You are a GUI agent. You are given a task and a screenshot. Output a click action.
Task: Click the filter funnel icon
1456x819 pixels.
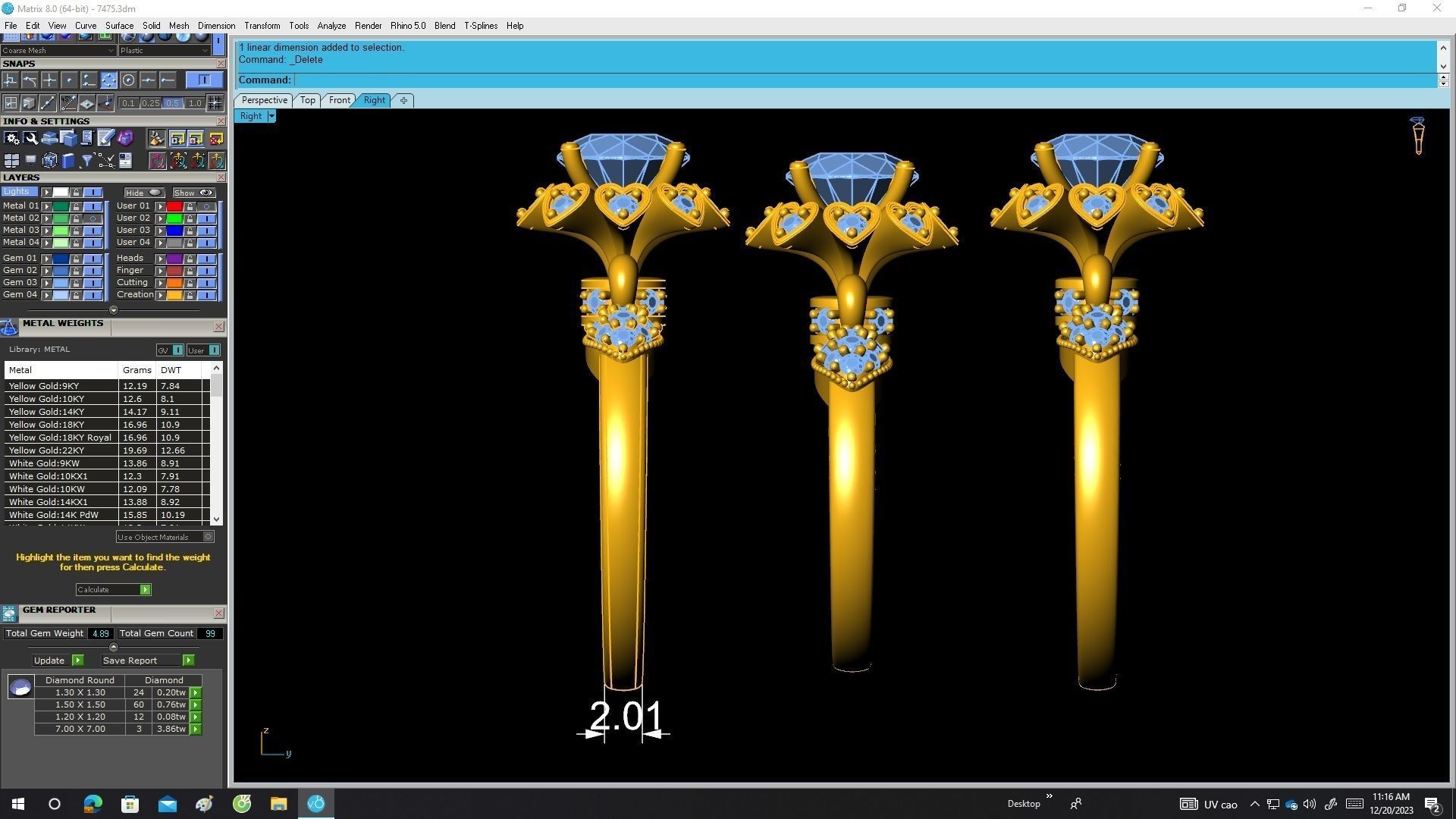[86, 161]
